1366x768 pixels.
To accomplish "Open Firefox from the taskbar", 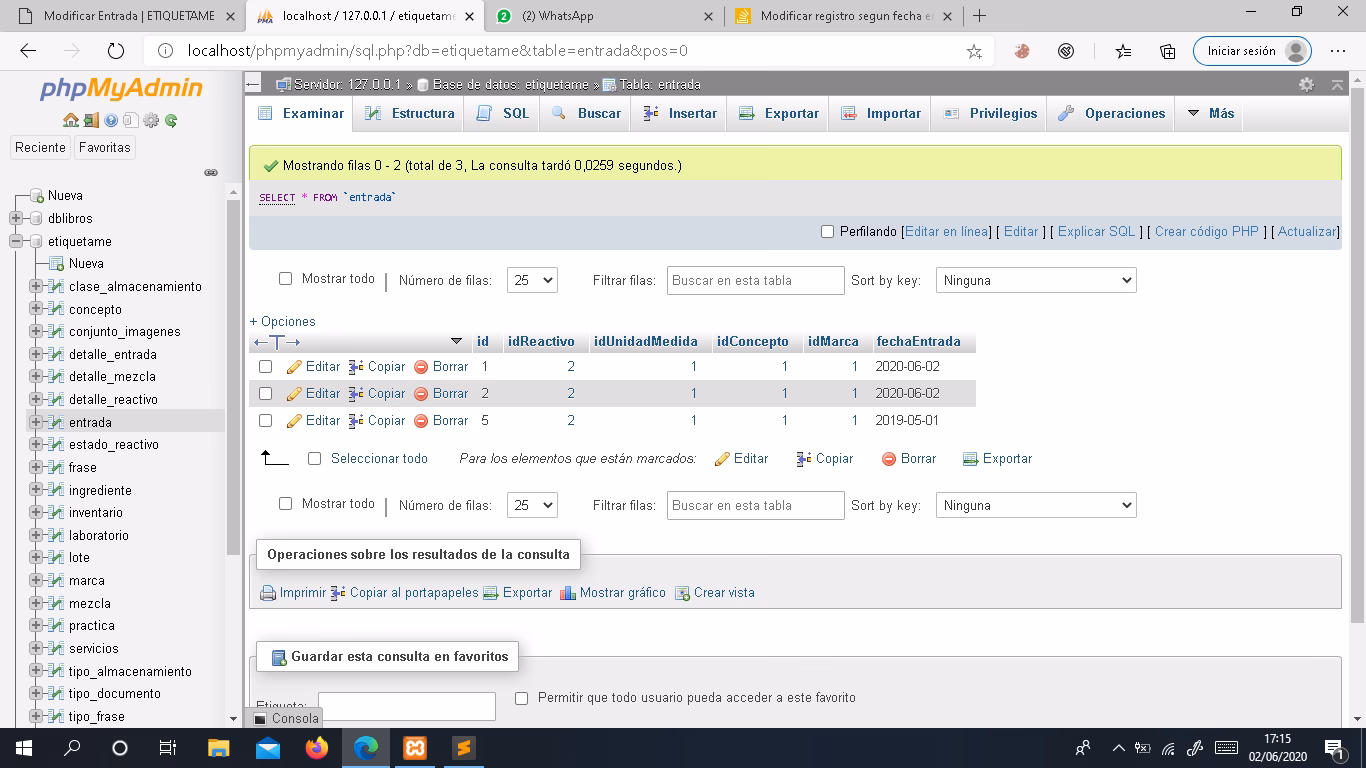I will coord(317,747).
